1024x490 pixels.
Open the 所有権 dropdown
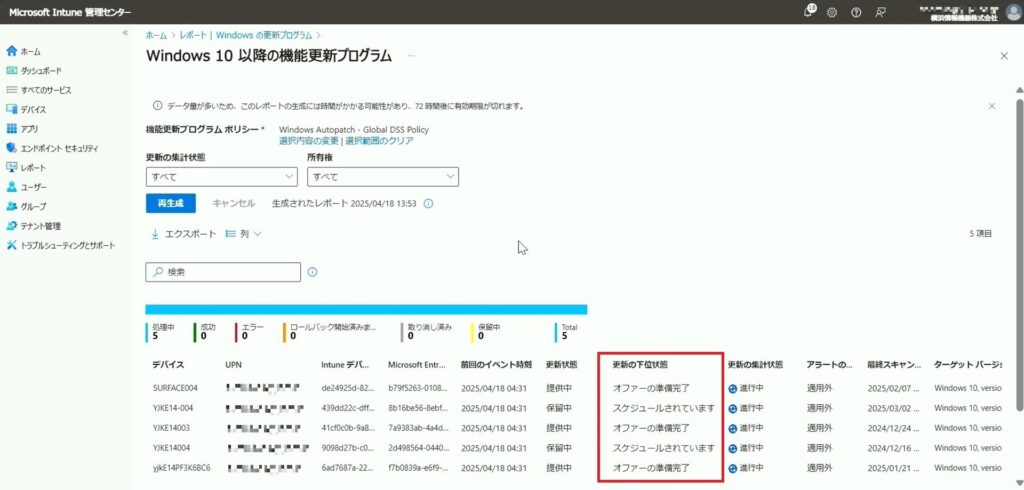point(383,176)
